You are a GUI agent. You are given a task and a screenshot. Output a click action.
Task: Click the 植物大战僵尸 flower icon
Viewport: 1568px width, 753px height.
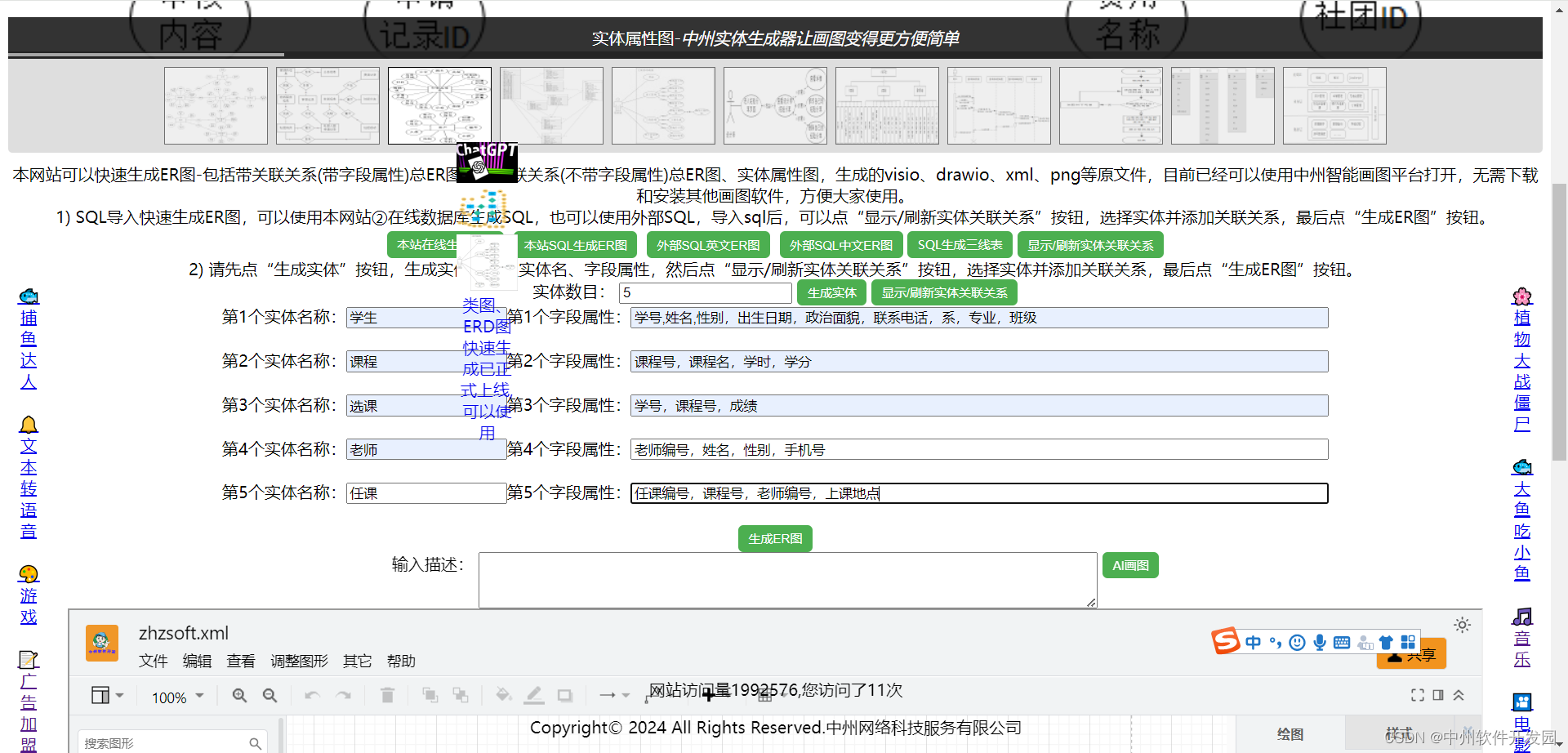coord(1522,296)
